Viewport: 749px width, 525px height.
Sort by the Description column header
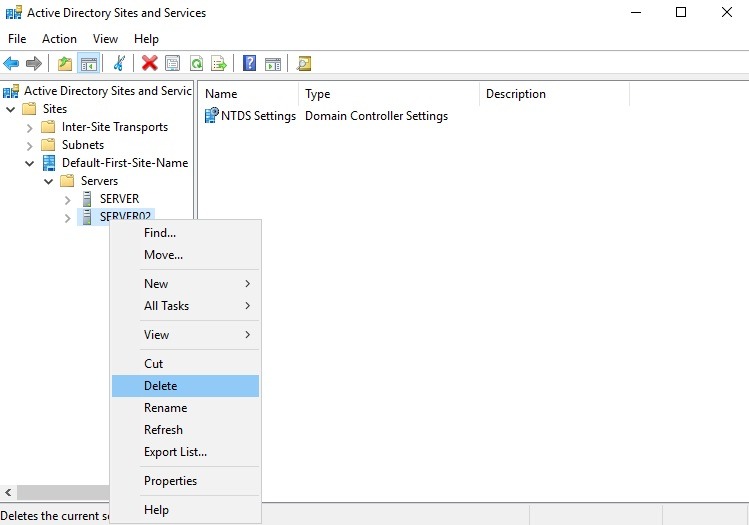pos(554,94)
